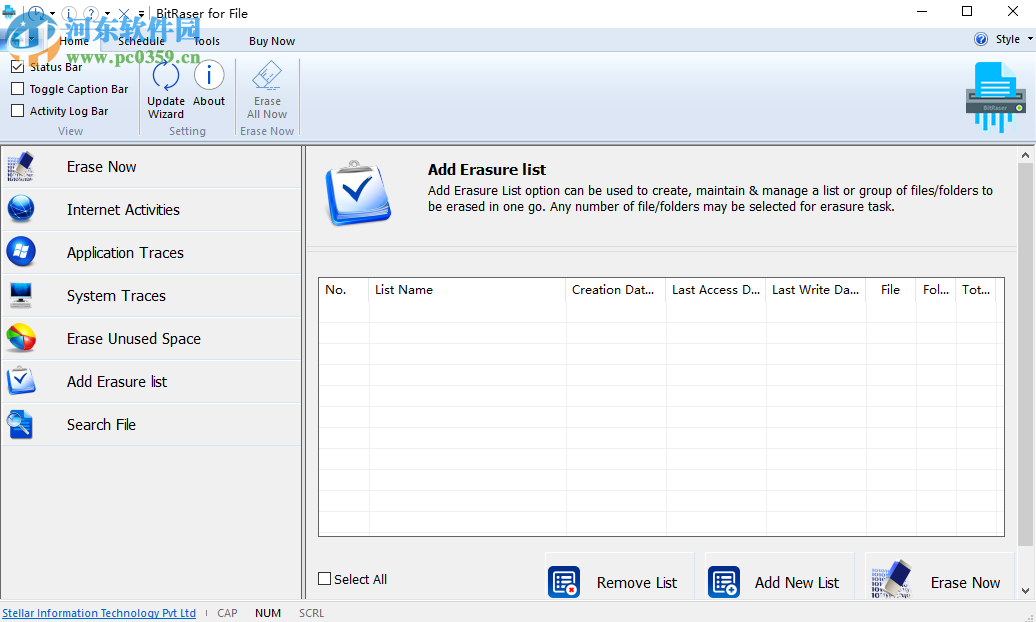Open the Tools ribbon tab
Screen dimensions: 1036x622
[x=206, y=41]
